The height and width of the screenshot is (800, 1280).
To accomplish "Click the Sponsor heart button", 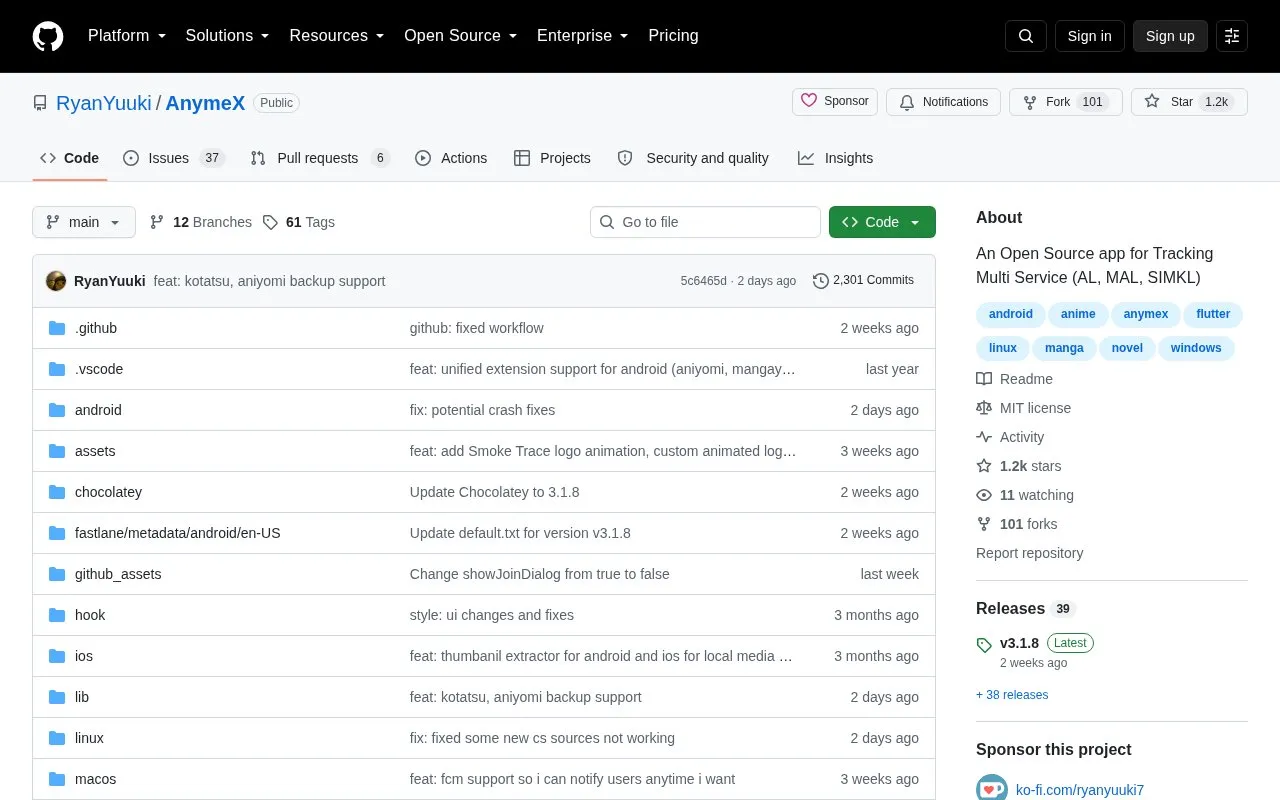I will tap(835, 102).
